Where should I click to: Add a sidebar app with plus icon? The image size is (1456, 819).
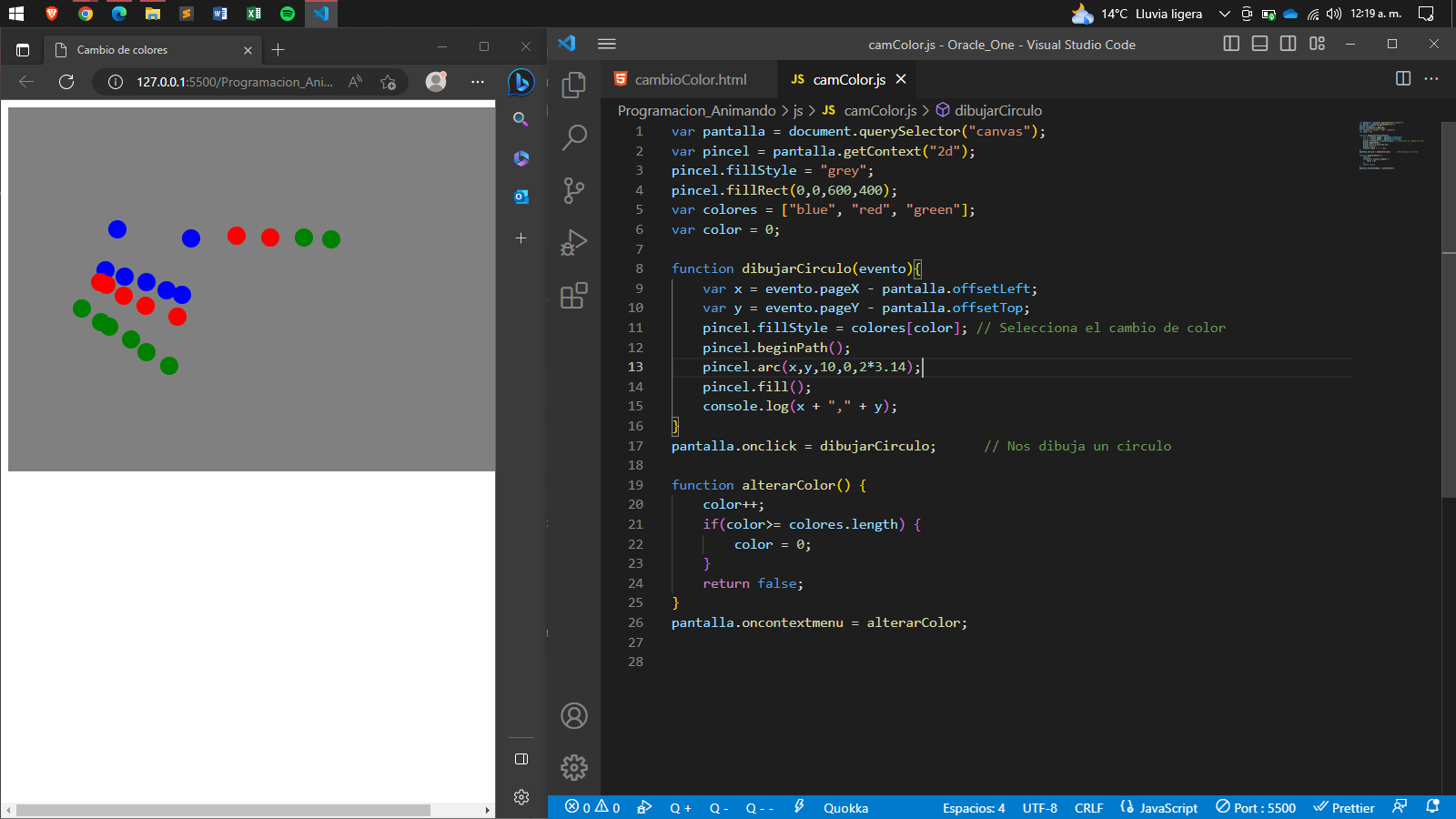(x=521, y=238)
